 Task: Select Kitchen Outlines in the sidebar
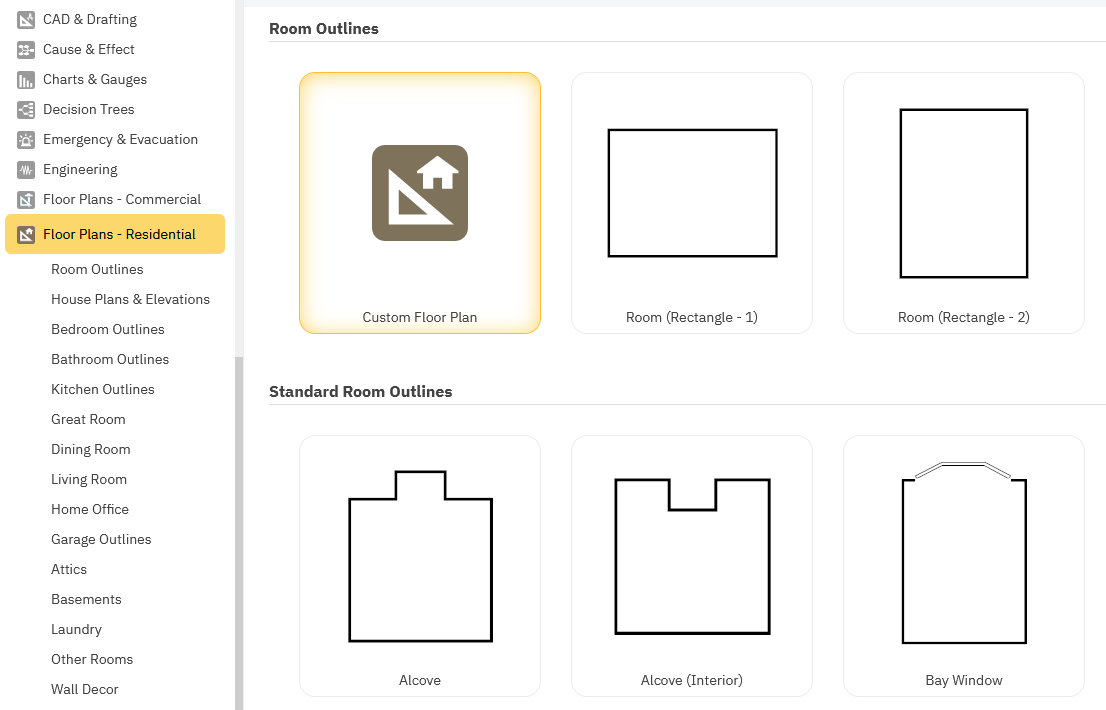[103, 389]
